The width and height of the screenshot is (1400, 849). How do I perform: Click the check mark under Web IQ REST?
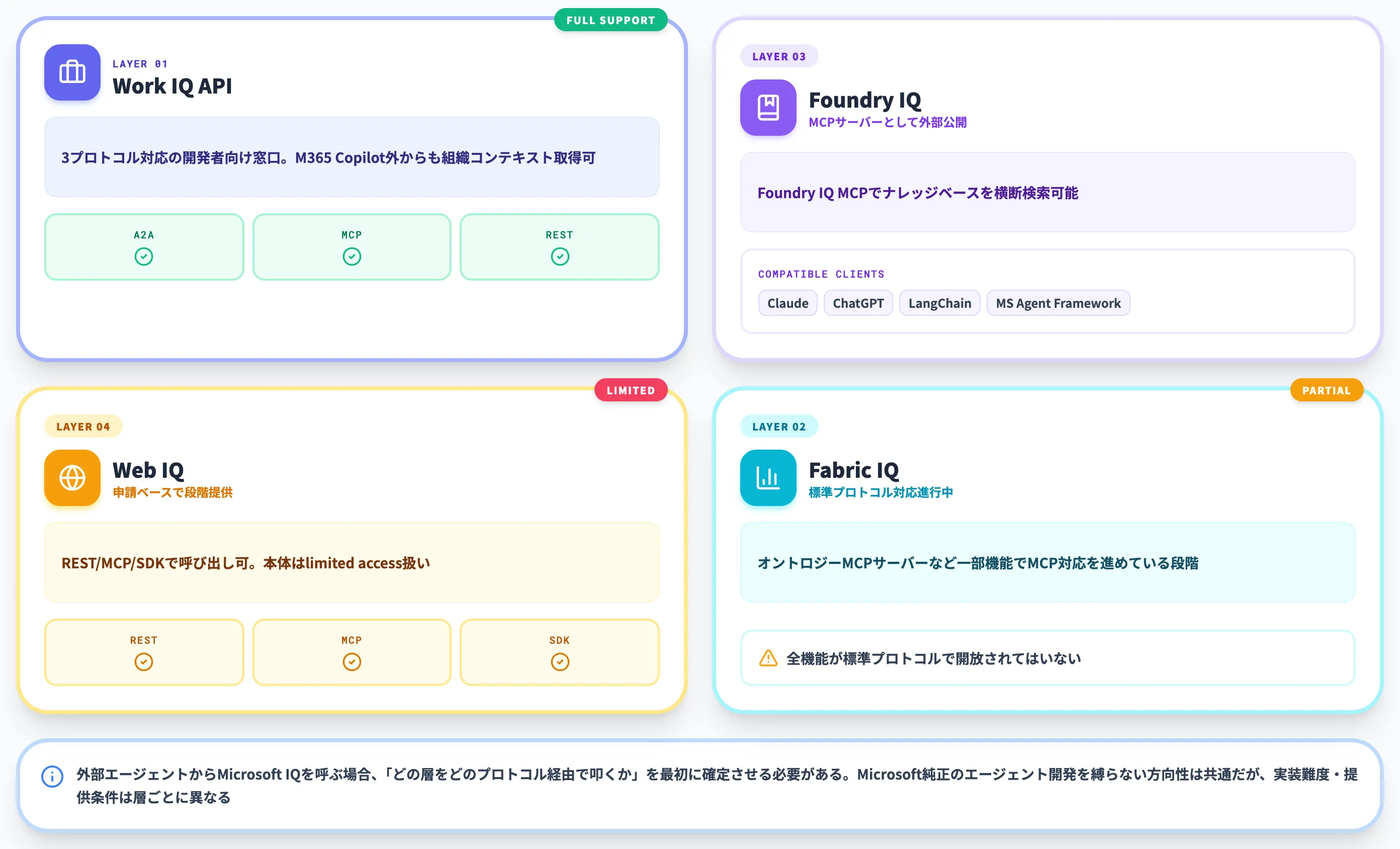144,662
